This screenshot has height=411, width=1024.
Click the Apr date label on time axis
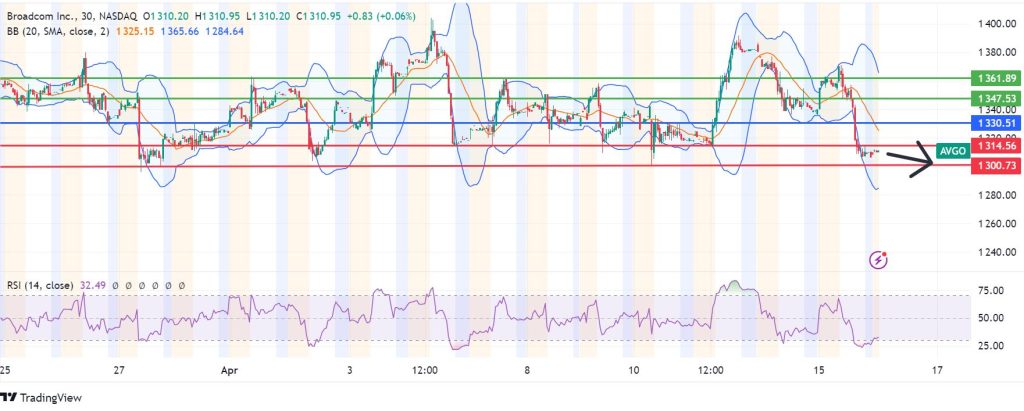(x=229, y=370)
